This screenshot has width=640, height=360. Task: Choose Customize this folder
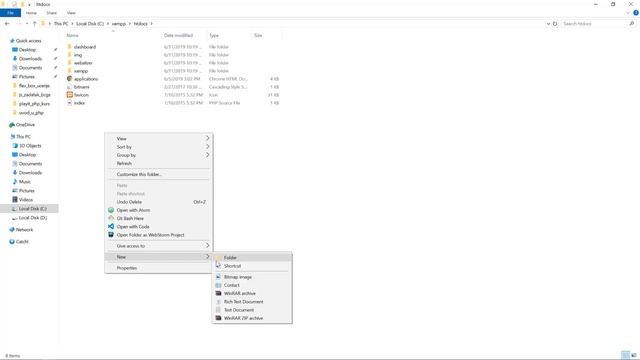[x=159, y=174]
